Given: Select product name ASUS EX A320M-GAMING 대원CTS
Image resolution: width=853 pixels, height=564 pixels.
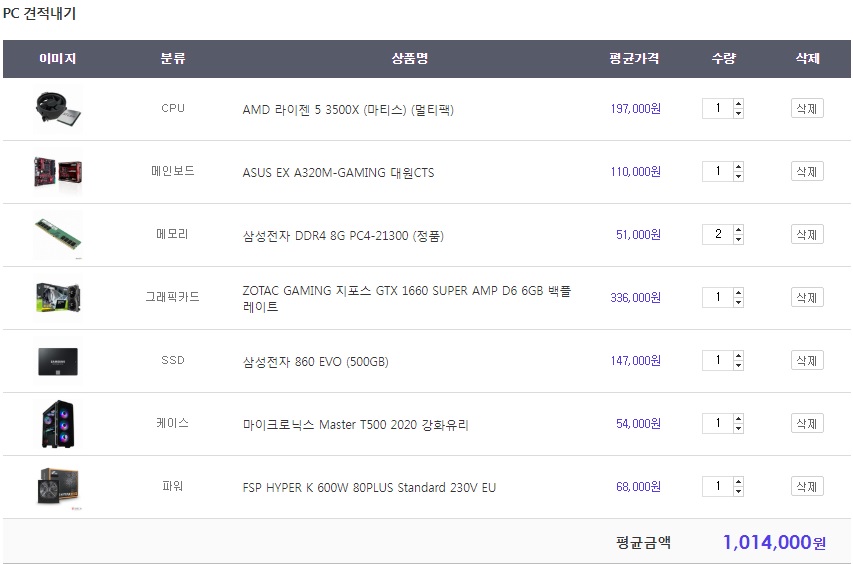Looking at the screenshot, I should (338, 172).
